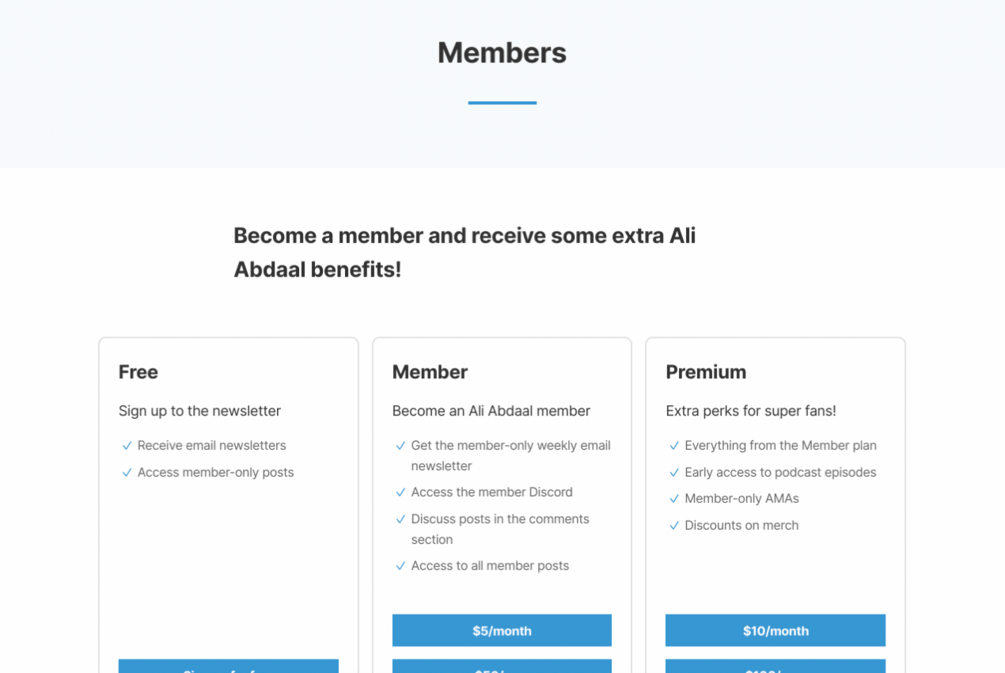This screenshot has width=1005, height=673.
Task: Click the checkmark by "Discuss posts in the comments"
Action: click(401, 519)
